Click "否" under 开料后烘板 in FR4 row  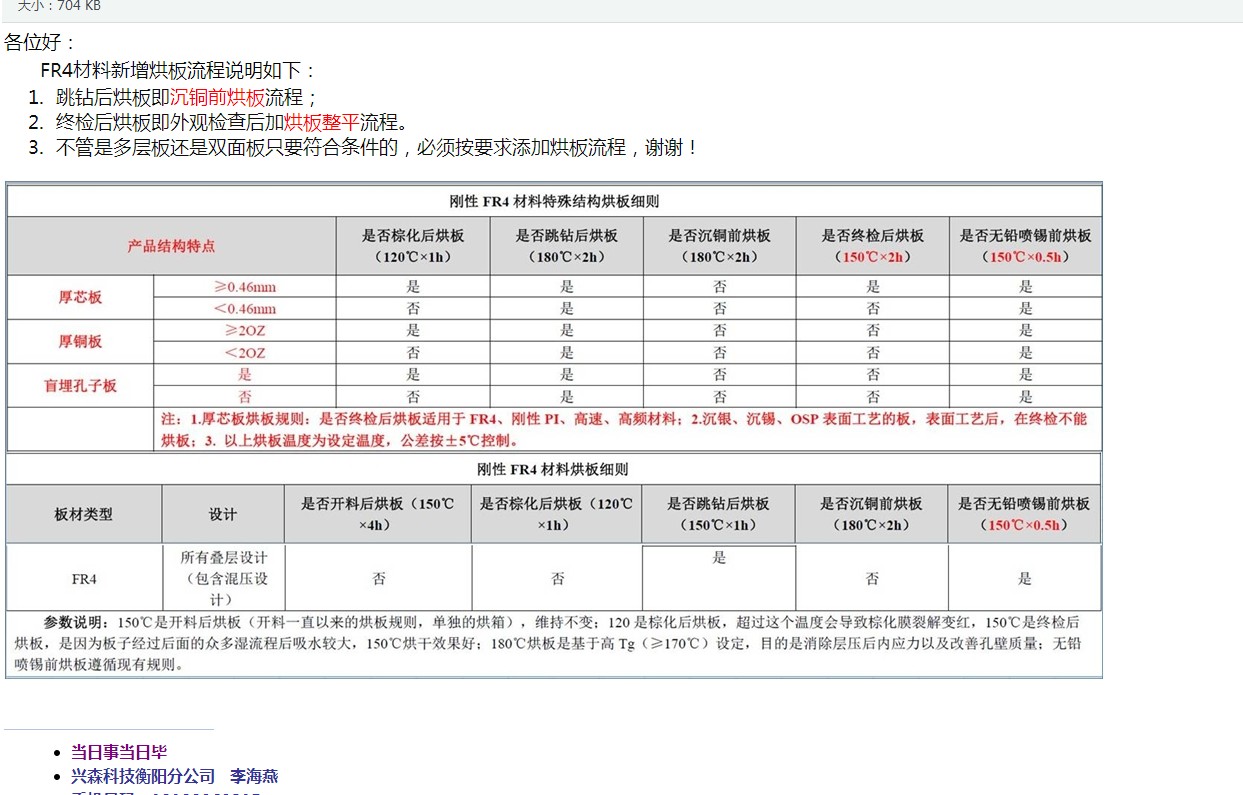point(379,579)
